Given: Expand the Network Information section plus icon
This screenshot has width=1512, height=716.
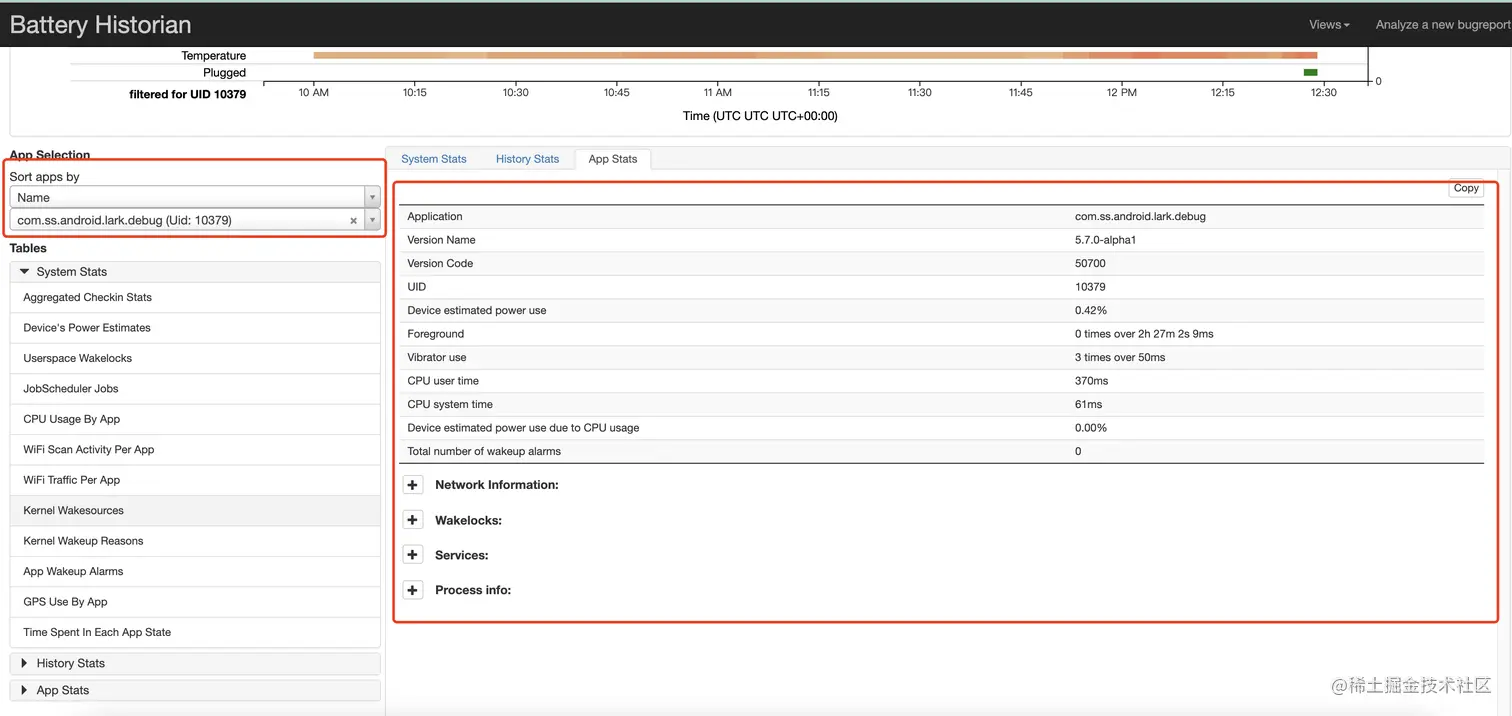Looking at the screenshot, I should click(x=413, y=485).
